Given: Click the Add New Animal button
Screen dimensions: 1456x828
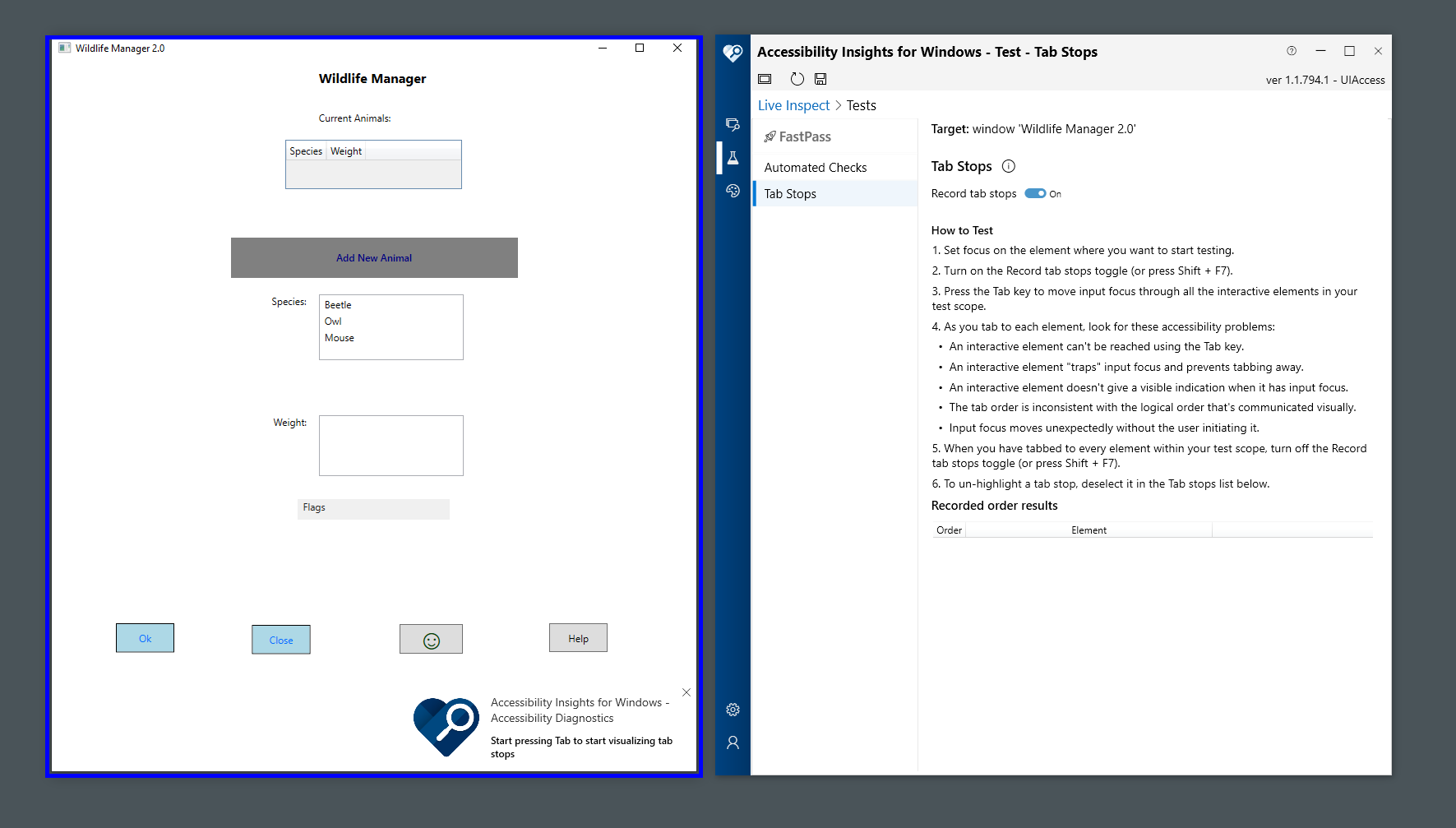Looking at the screenshot, I should (x=374, y=258).
